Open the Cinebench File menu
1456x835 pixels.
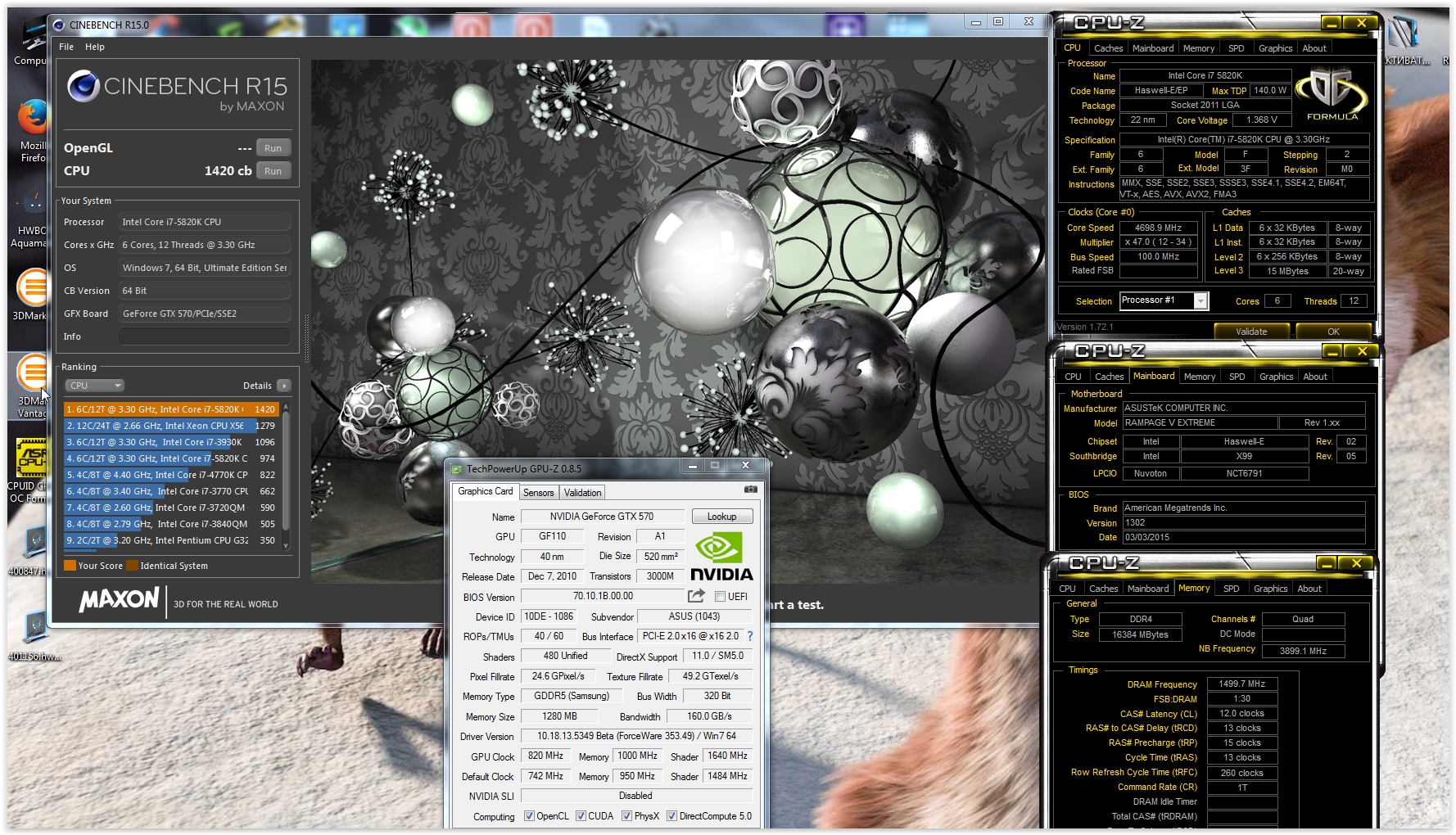coord(66,47)
